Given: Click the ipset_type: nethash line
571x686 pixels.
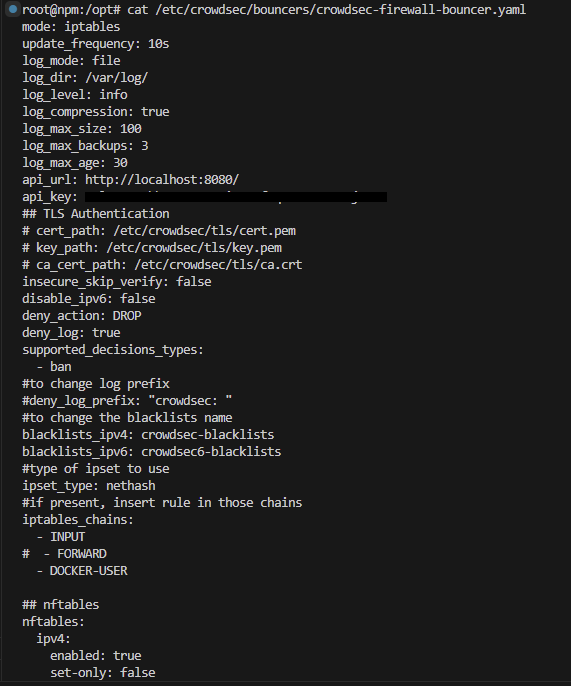Looking at the screenshot, I should coord(89,486).
